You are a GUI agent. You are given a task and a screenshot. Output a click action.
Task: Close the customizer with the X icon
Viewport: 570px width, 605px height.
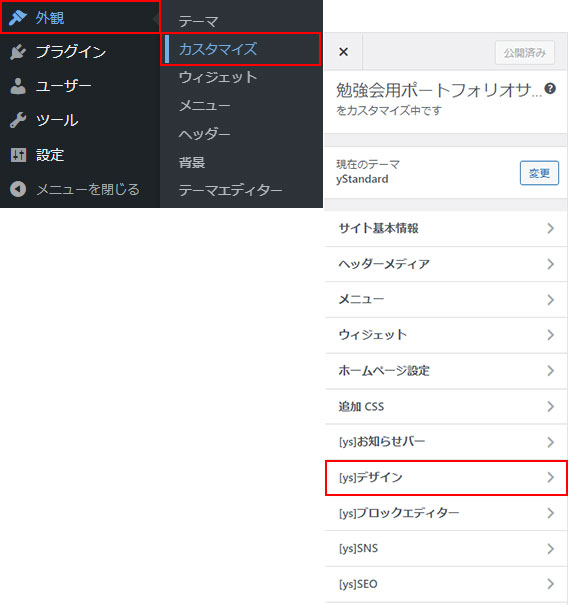(343, 52)
